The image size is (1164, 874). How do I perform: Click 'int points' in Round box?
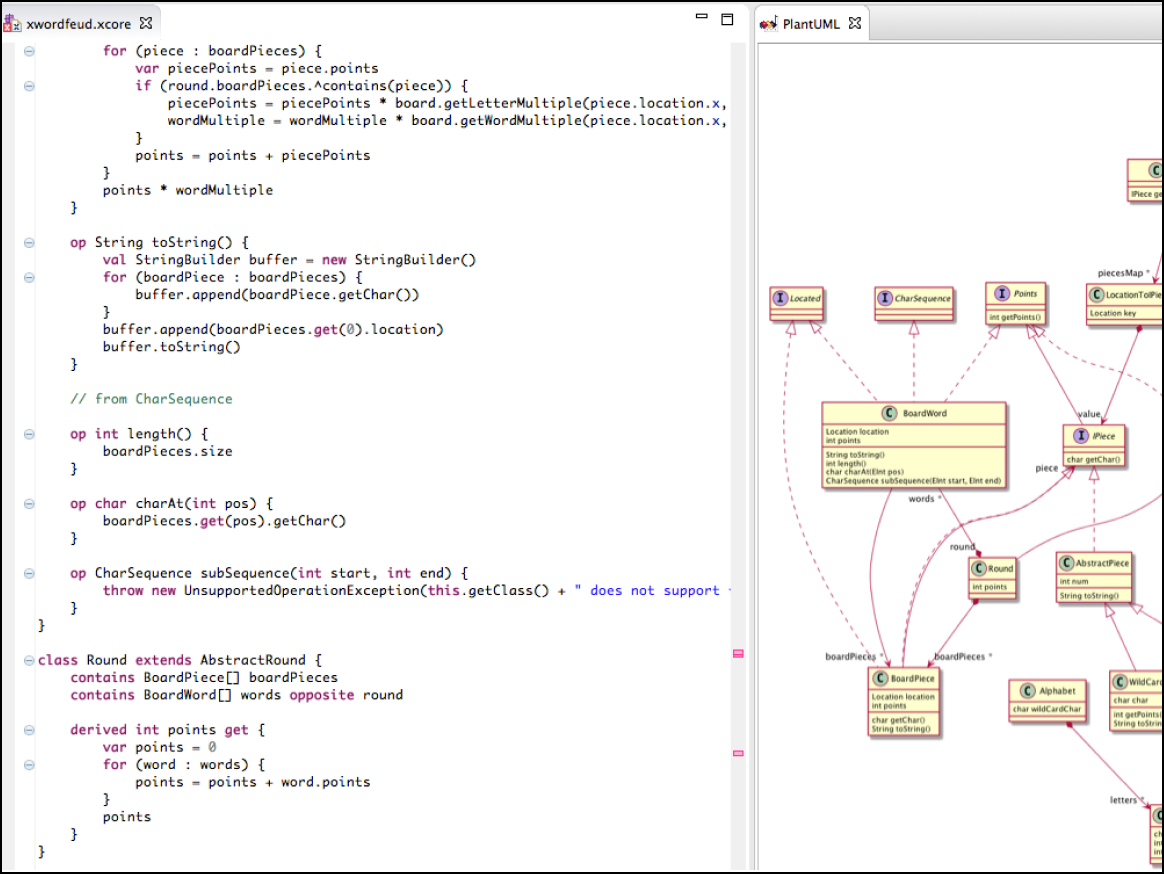click(x=990, y=587)
